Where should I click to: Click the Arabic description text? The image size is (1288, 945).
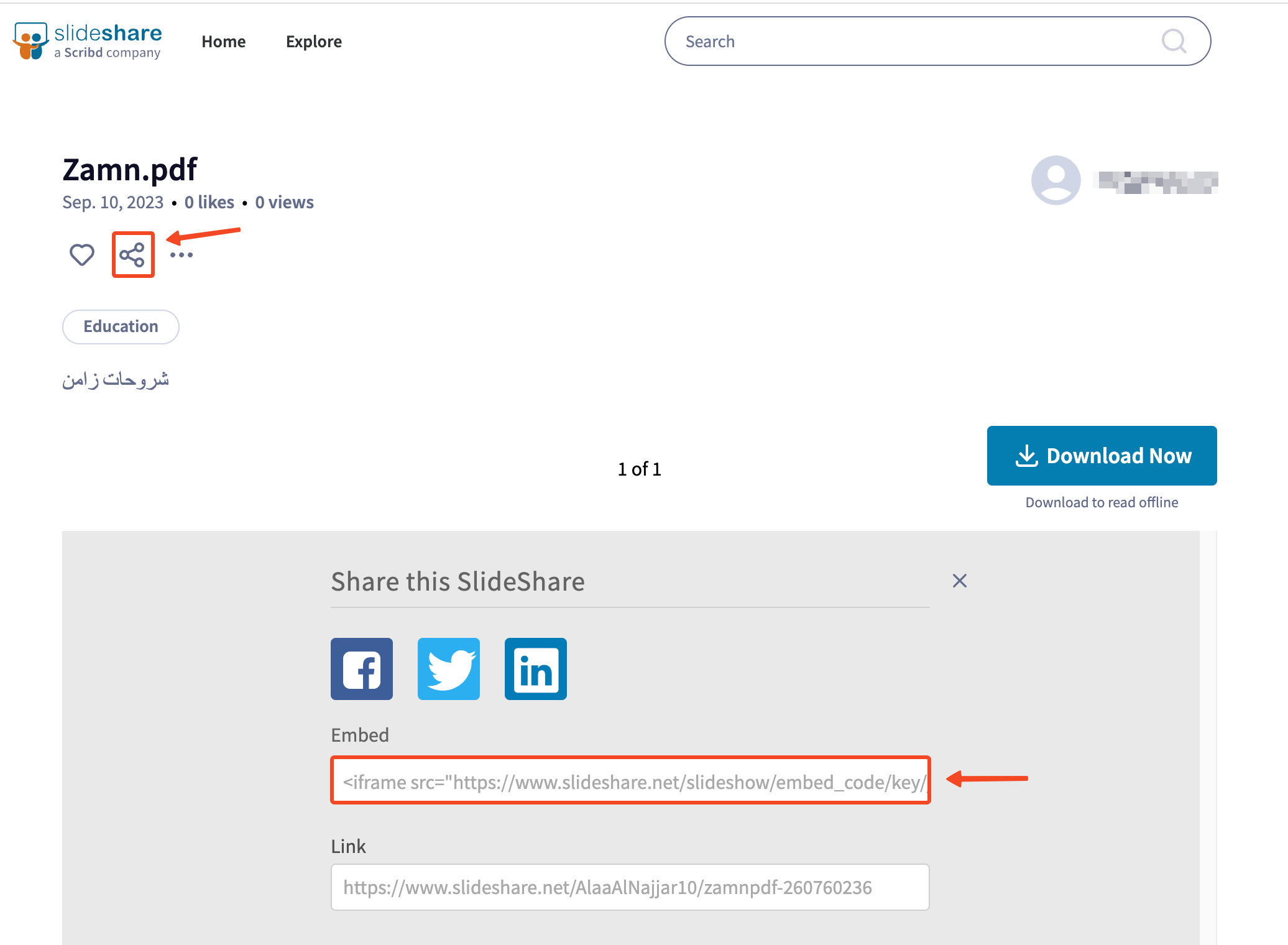pyautogui.click(x=116, y=380)
